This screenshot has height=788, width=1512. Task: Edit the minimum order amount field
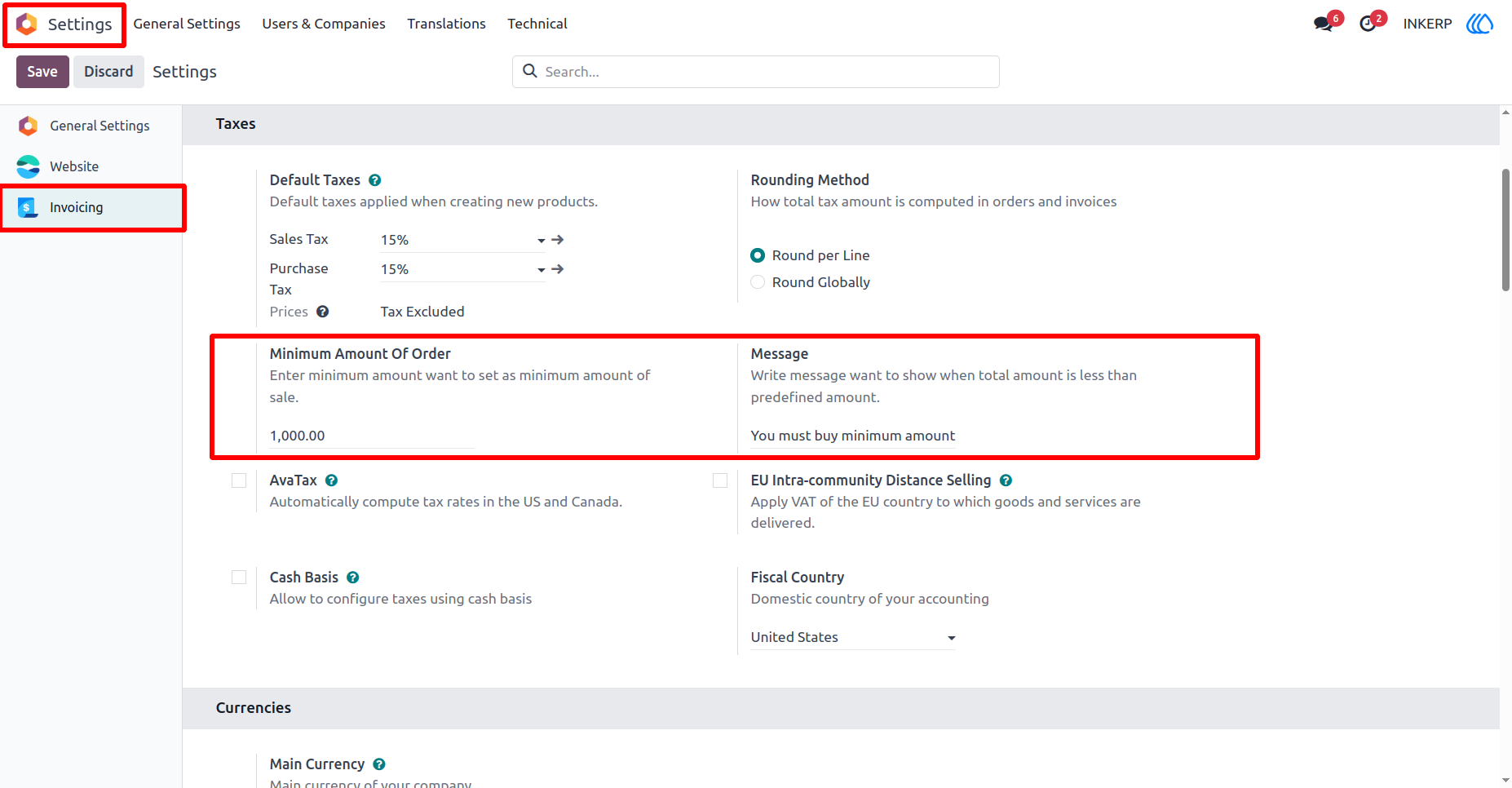tap(372, 436)
